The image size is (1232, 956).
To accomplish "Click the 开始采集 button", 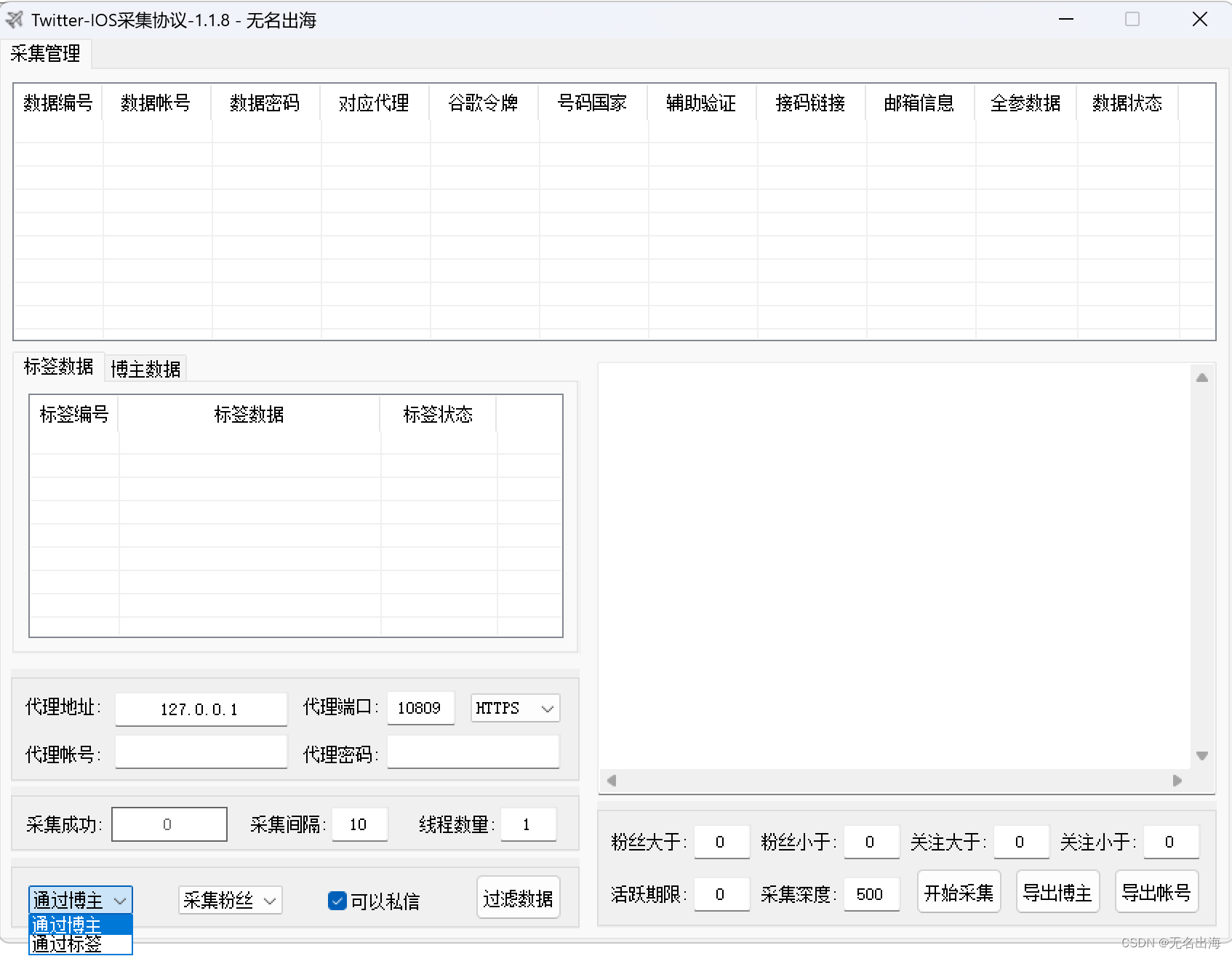I will coord(959,892).
